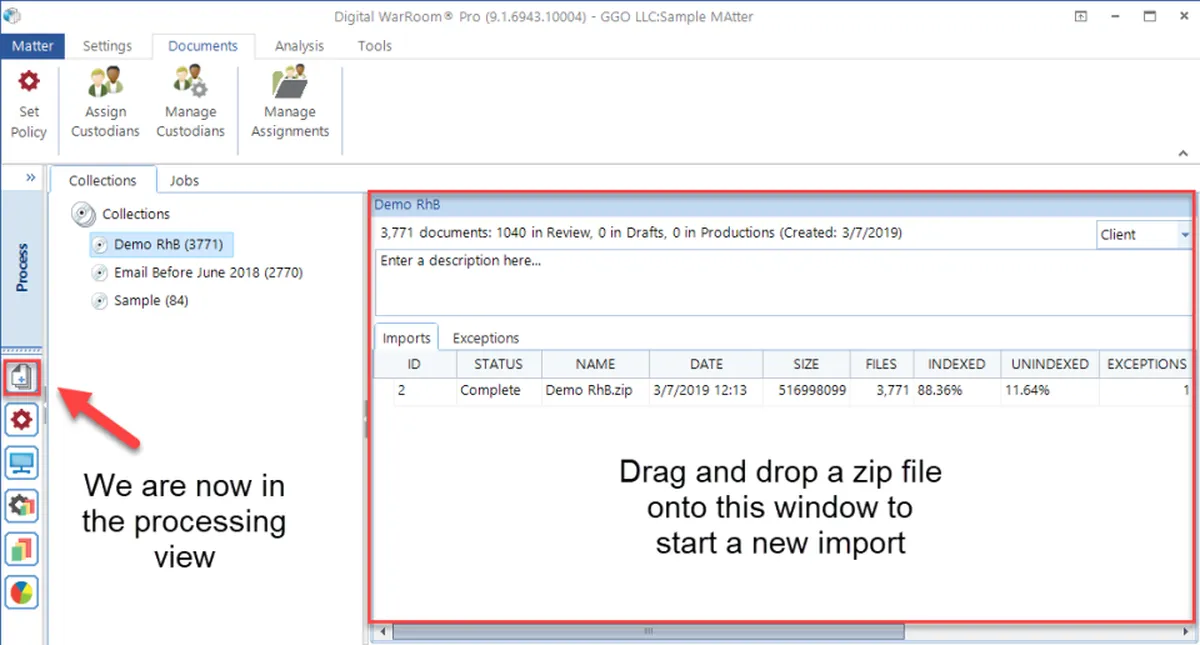
Task: Sort by the ID column header
Action: click(x=414, y=364)
